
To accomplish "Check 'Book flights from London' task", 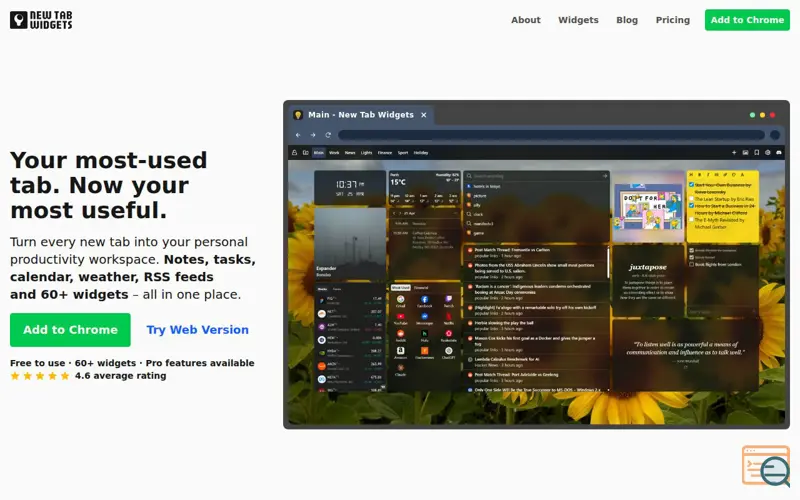I will [691, 264].
